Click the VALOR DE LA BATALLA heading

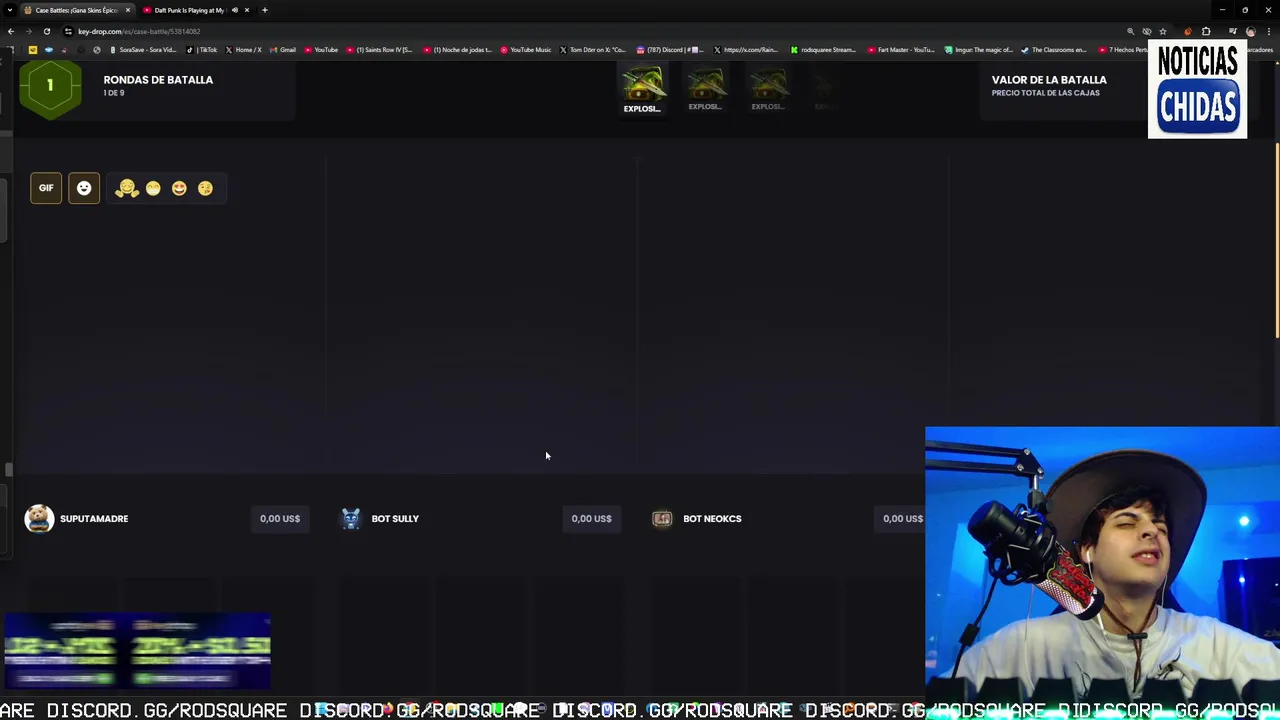[1049, 79]
